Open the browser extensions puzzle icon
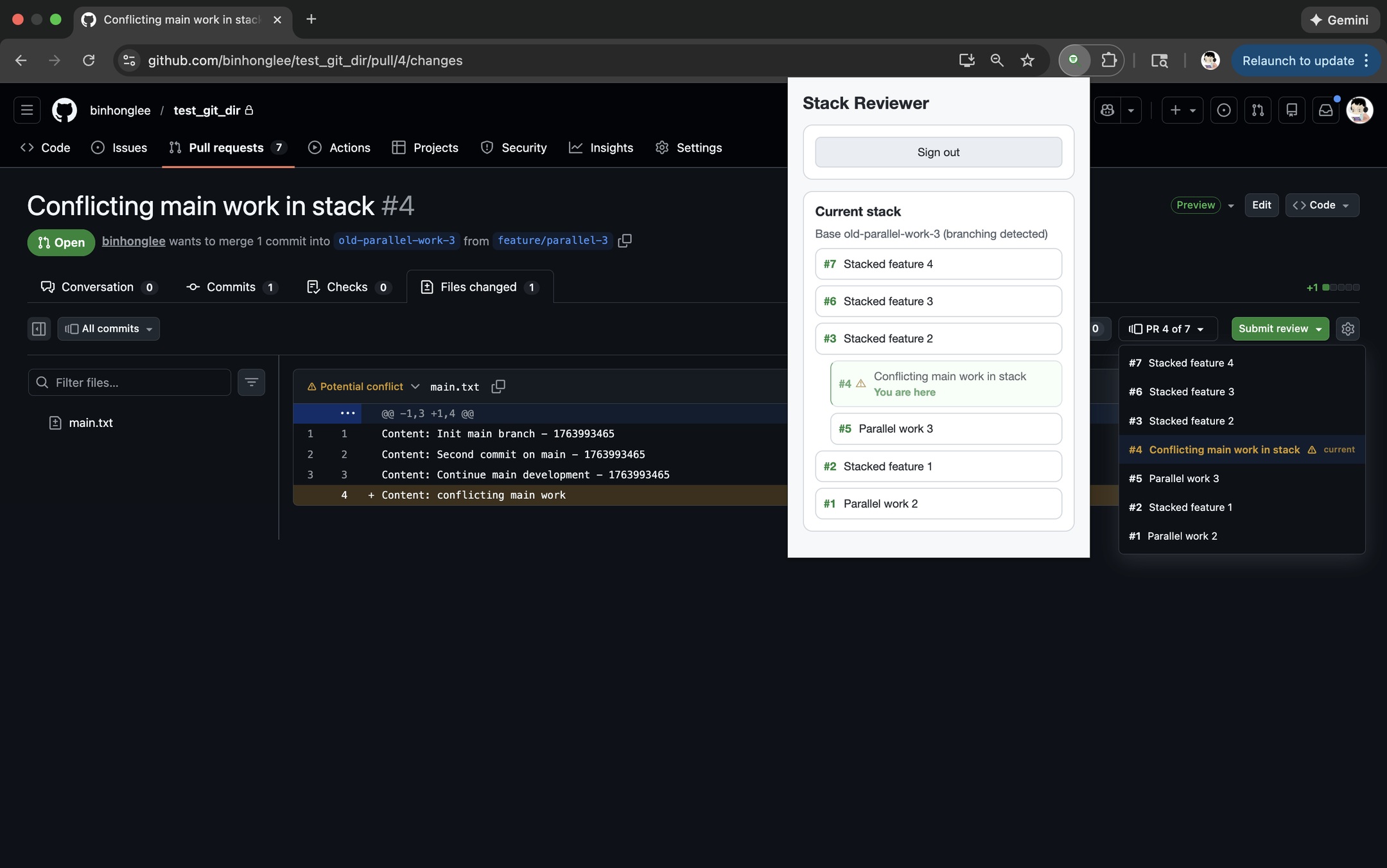The height and width of the screenshot is (868, 1387). 1109,60
